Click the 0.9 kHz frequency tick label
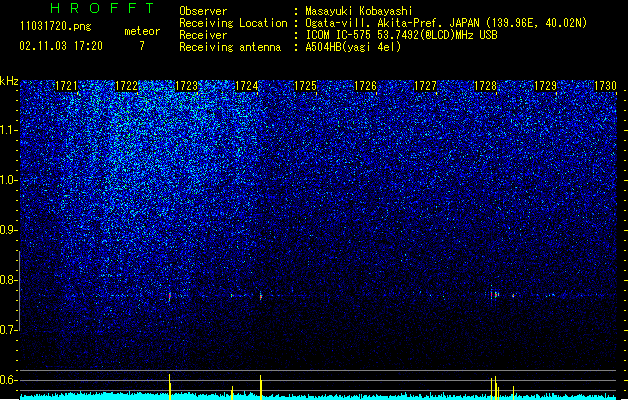Image resolution: width=629 pixels, height=400 pixels. pos(9,230)
